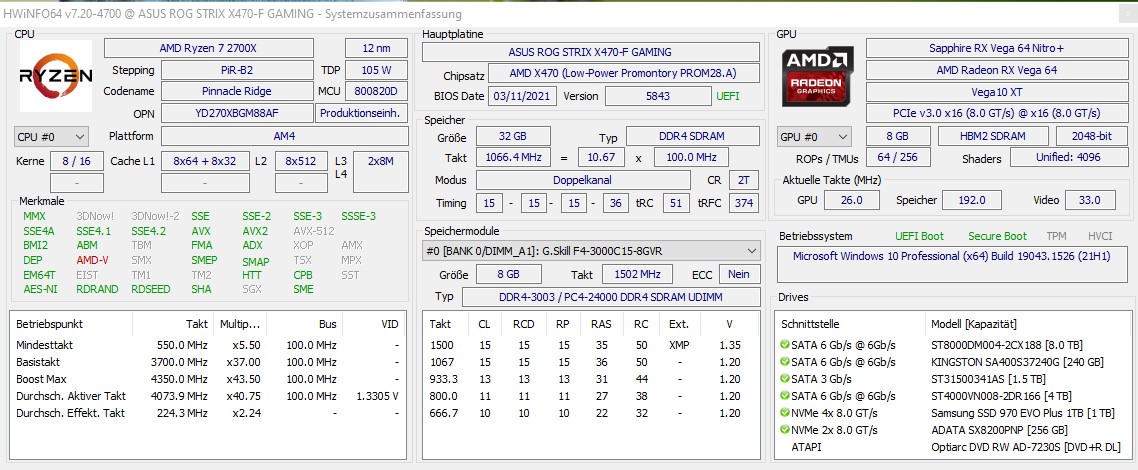The image size is (1138, 470).
Task: Click the AMD Ryzen 7 2700X name field
Action: click(x=209, y=48)
